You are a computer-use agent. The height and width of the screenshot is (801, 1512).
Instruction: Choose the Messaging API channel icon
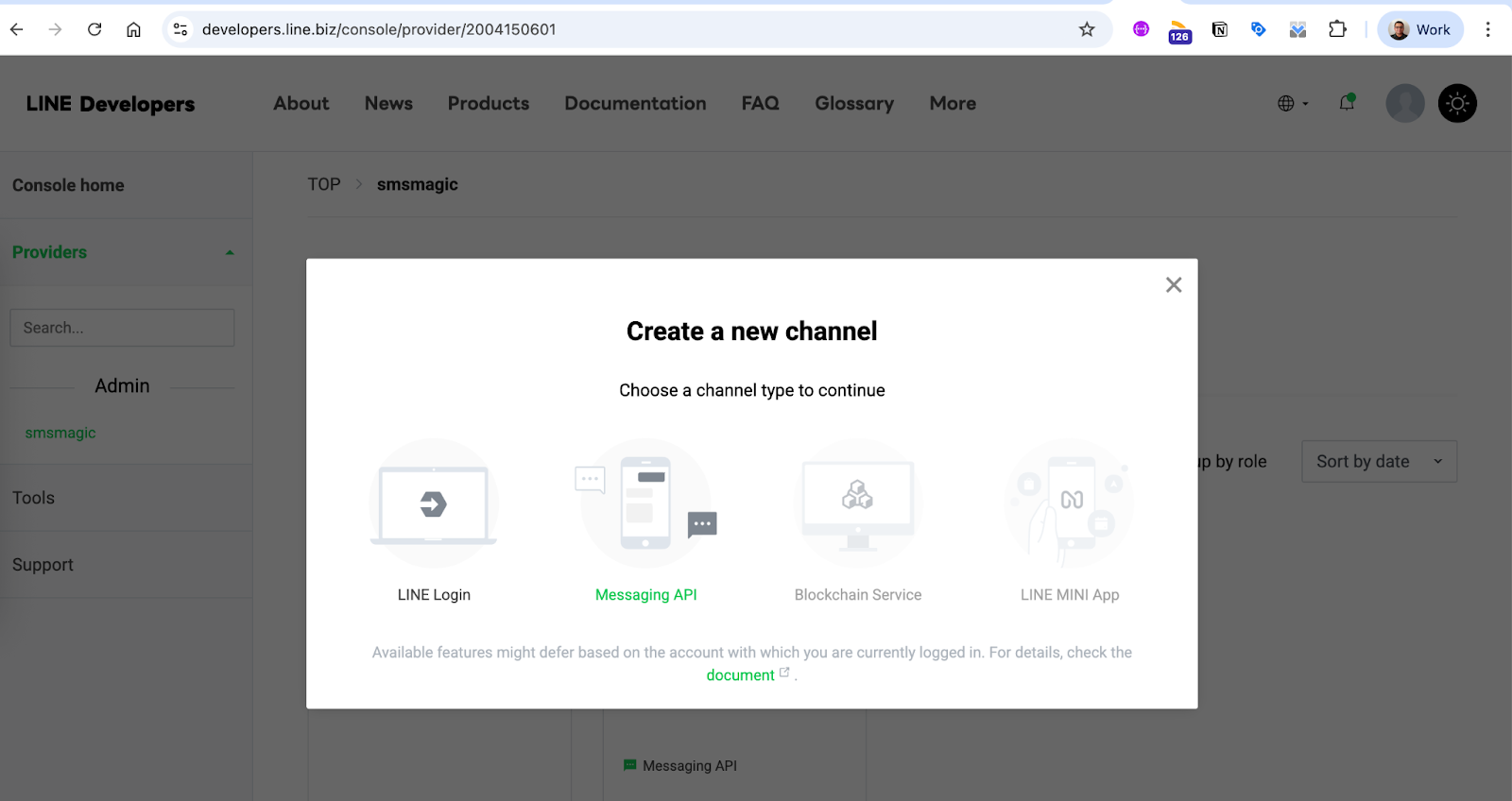646,503
